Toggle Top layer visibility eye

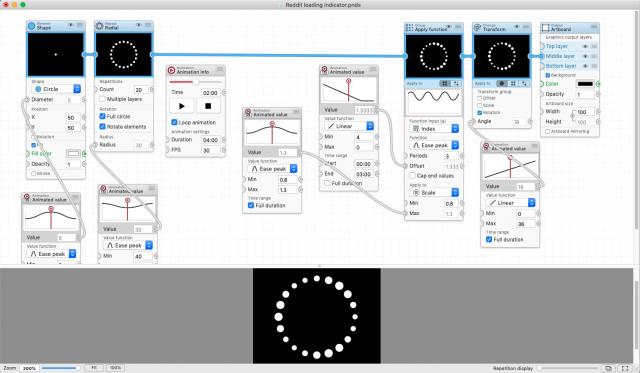click(x=585, y=47)
